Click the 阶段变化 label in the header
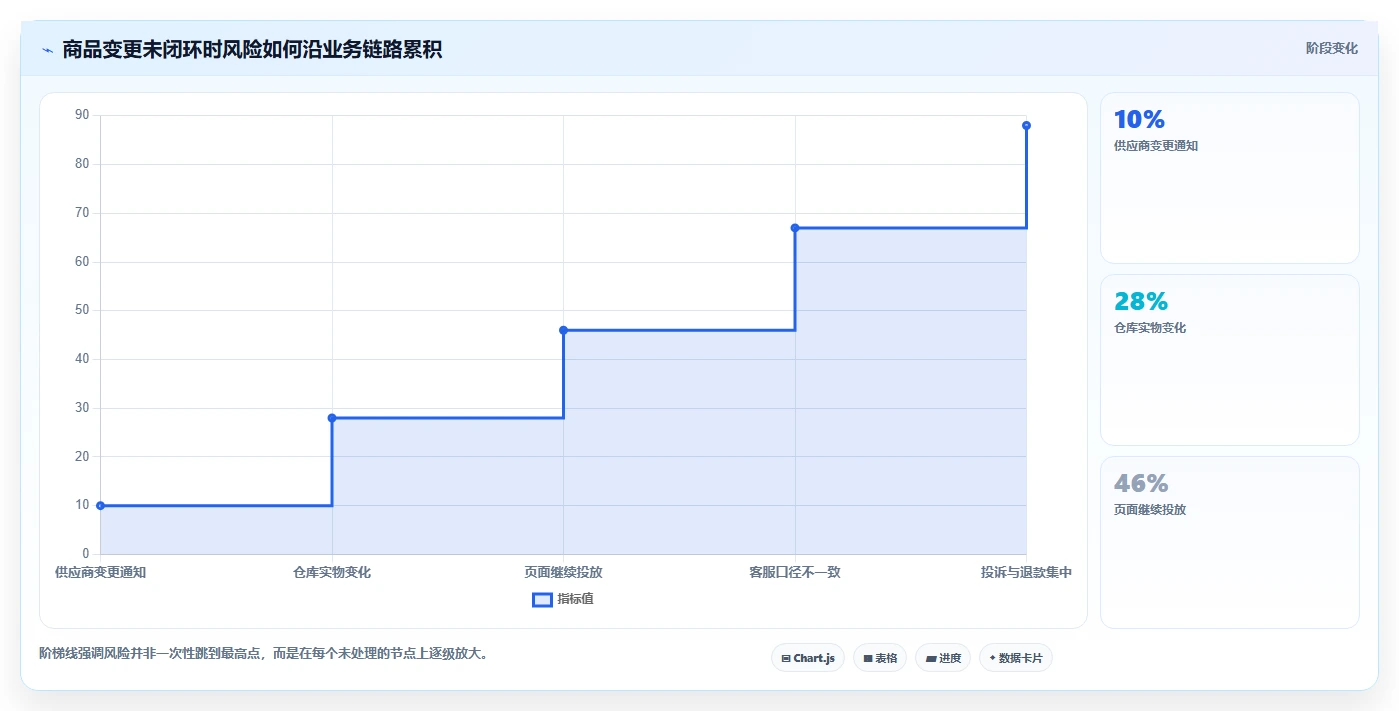This screenshot has width=1399, height=711. coord(1332,48)
